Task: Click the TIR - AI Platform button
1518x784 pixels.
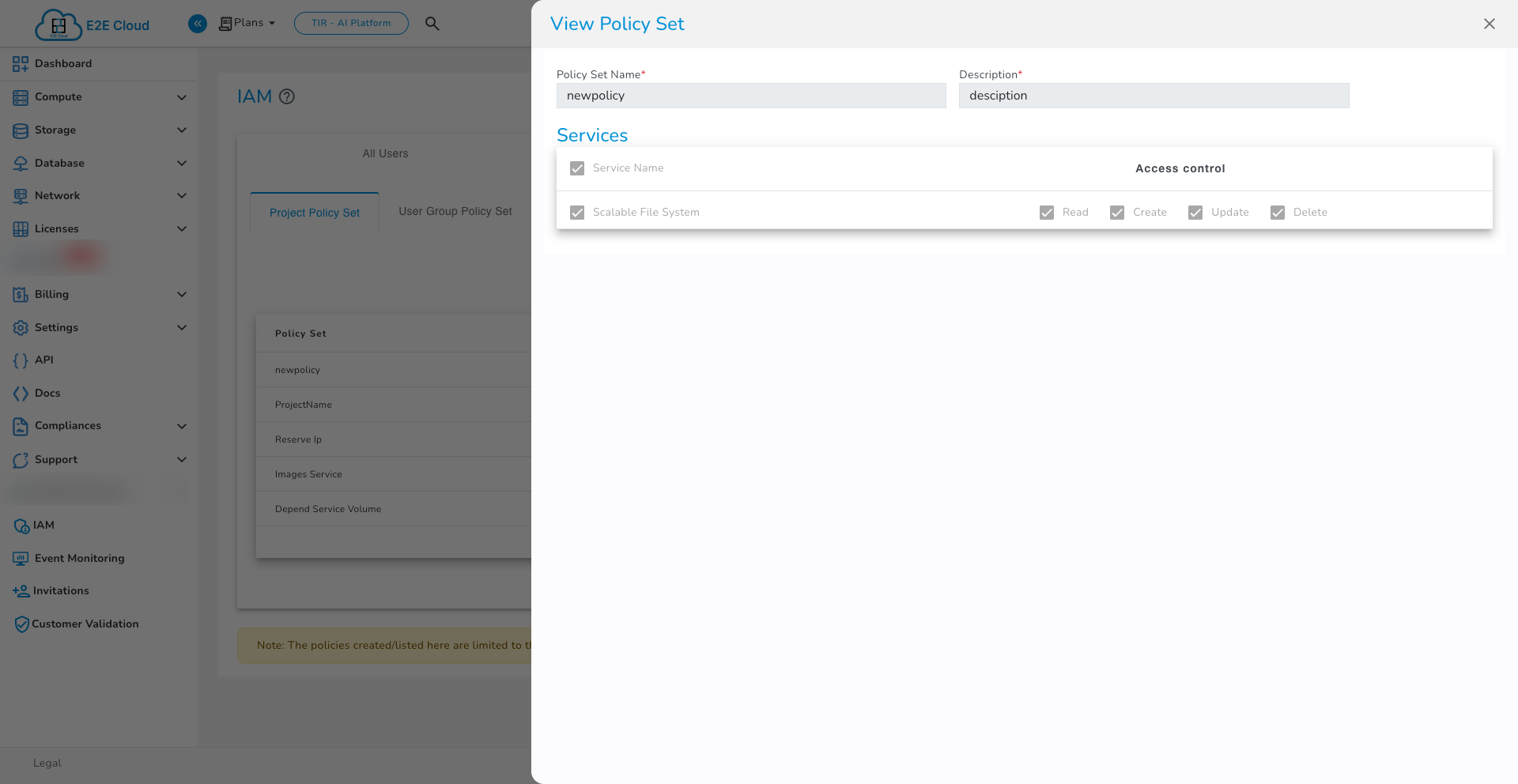Action: coord(351,23)
